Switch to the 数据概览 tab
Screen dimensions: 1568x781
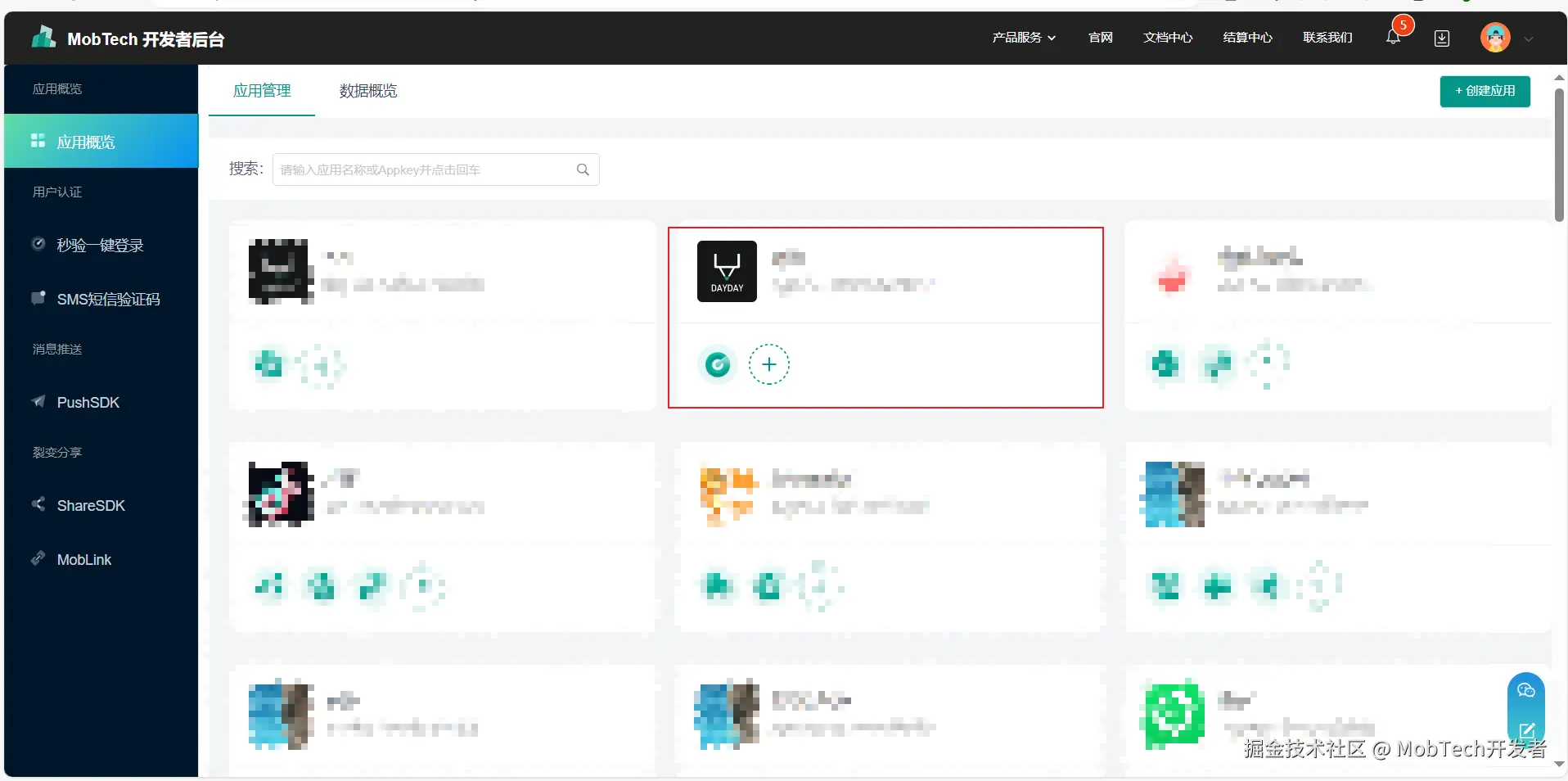(x=368, y=91)
